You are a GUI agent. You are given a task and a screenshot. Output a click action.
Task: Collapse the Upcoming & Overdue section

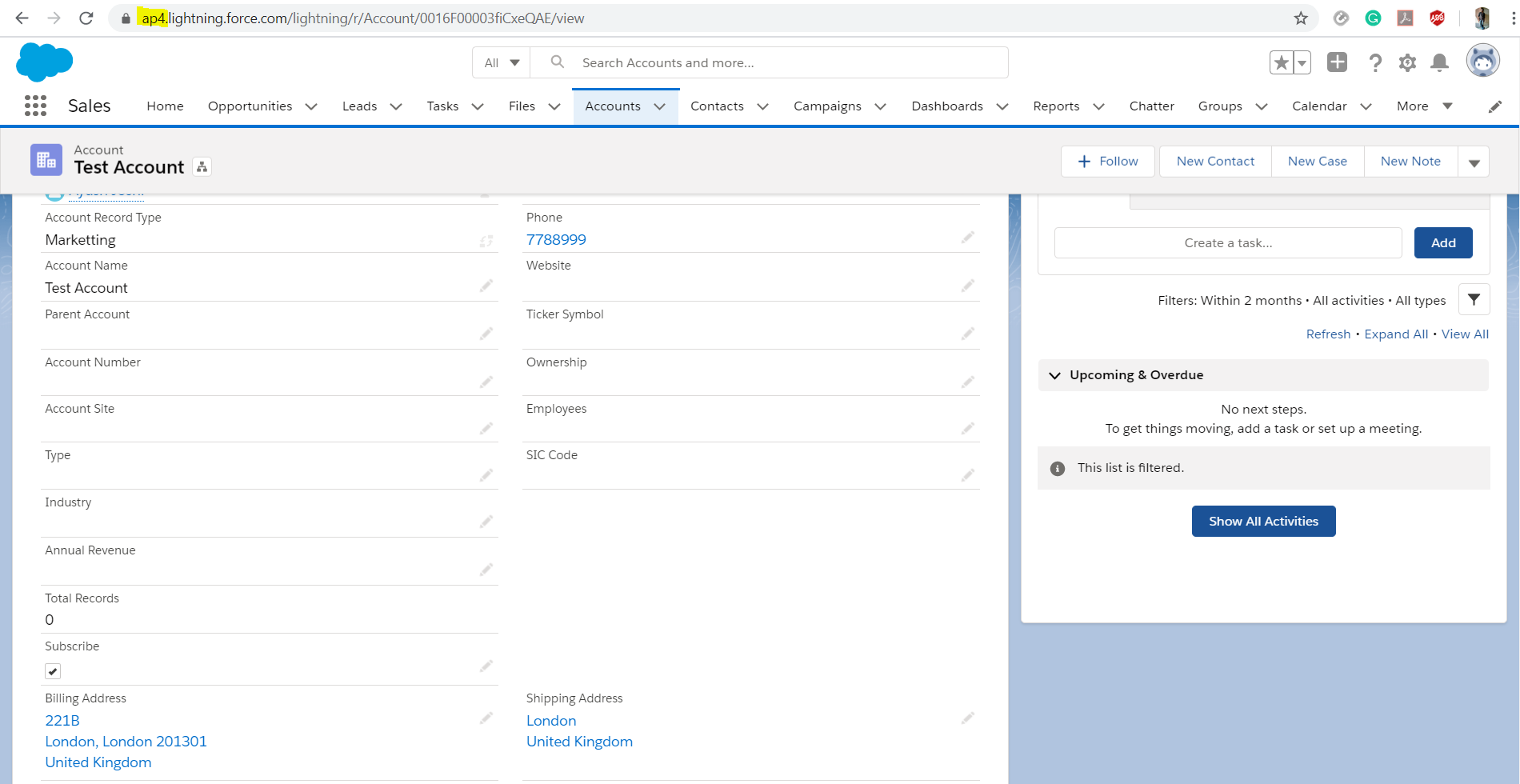click(1054, 375)
